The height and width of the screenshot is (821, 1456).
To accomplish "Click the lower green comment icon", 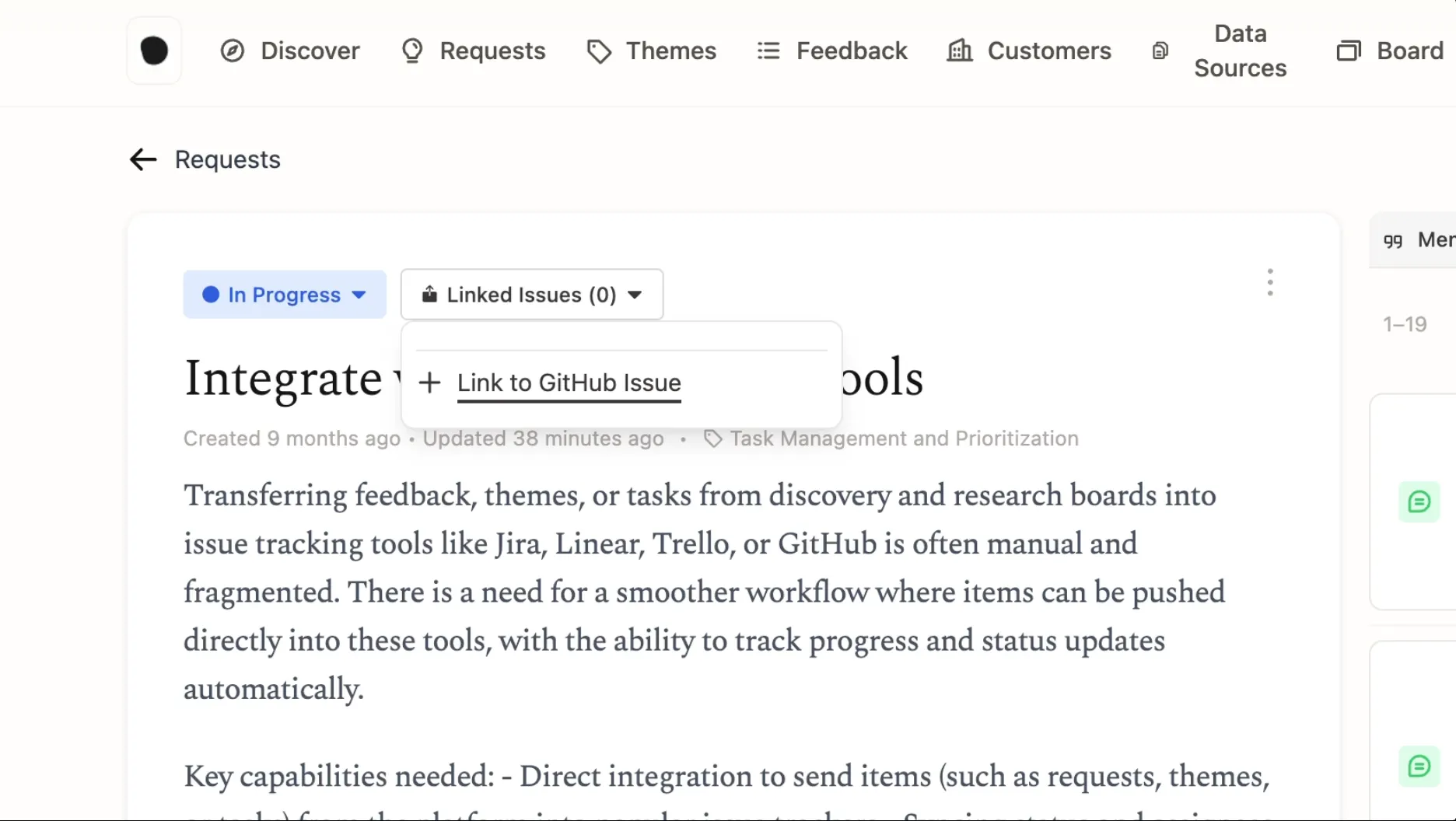I will click(1419, 767).
